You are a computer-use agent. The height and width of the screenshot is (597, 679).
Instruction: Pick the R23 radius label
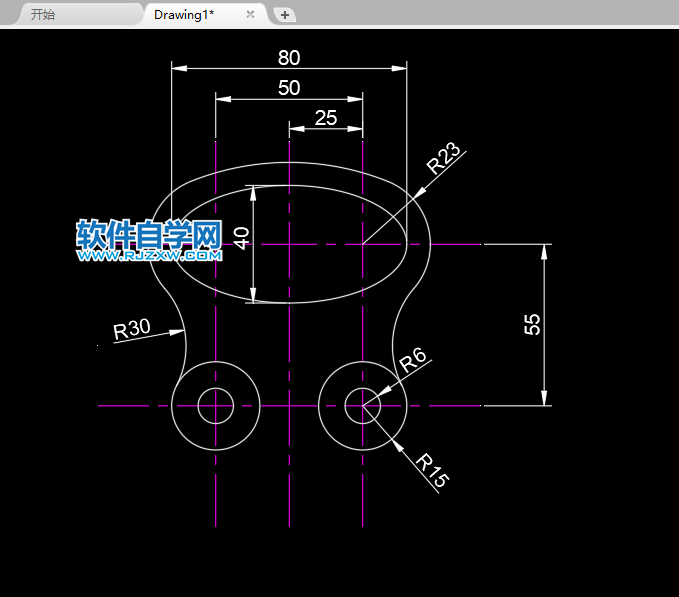(x=444, y=158)
